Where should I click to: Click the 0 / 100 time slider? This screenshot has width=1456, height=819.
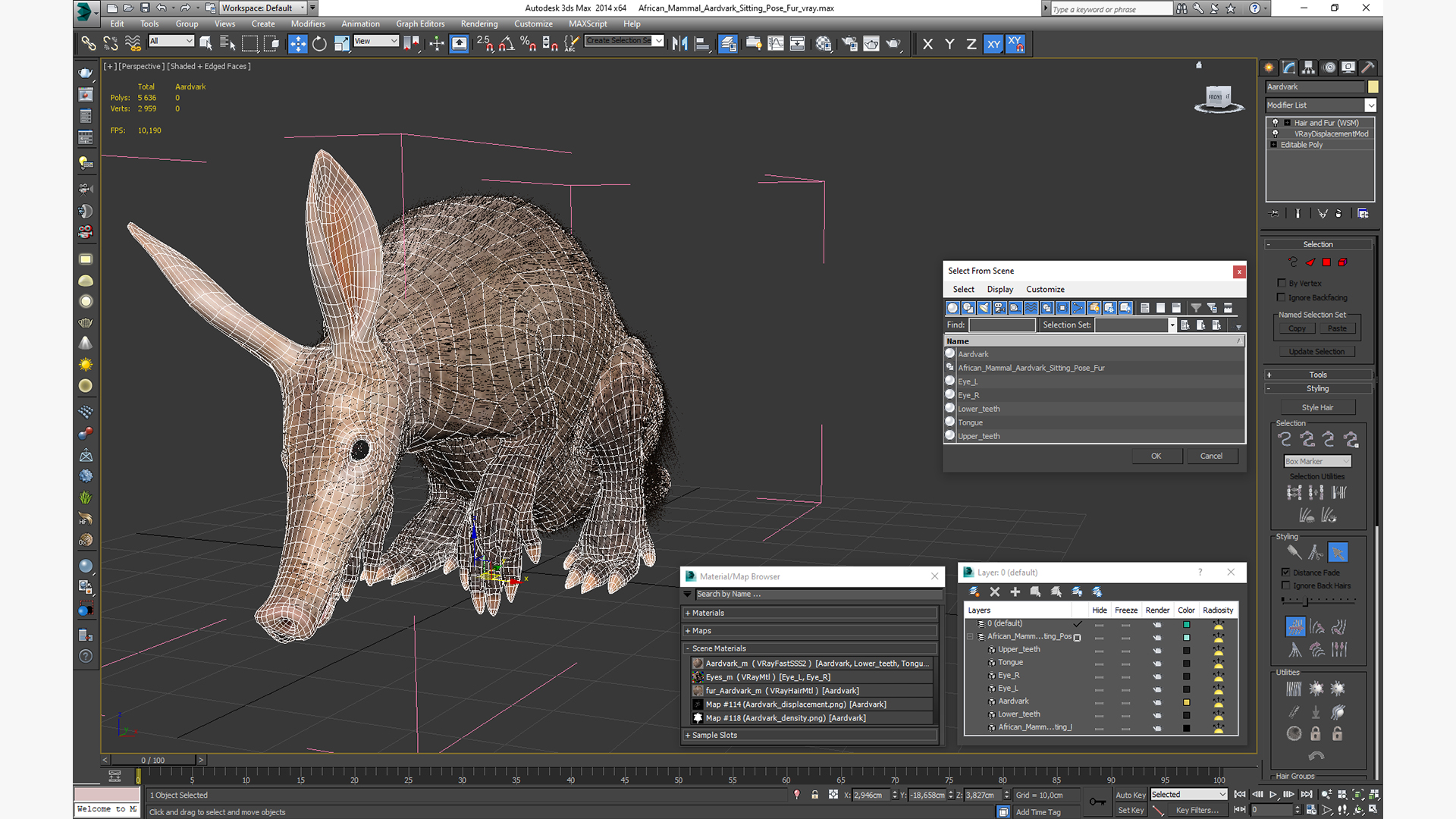click(153, 760)
